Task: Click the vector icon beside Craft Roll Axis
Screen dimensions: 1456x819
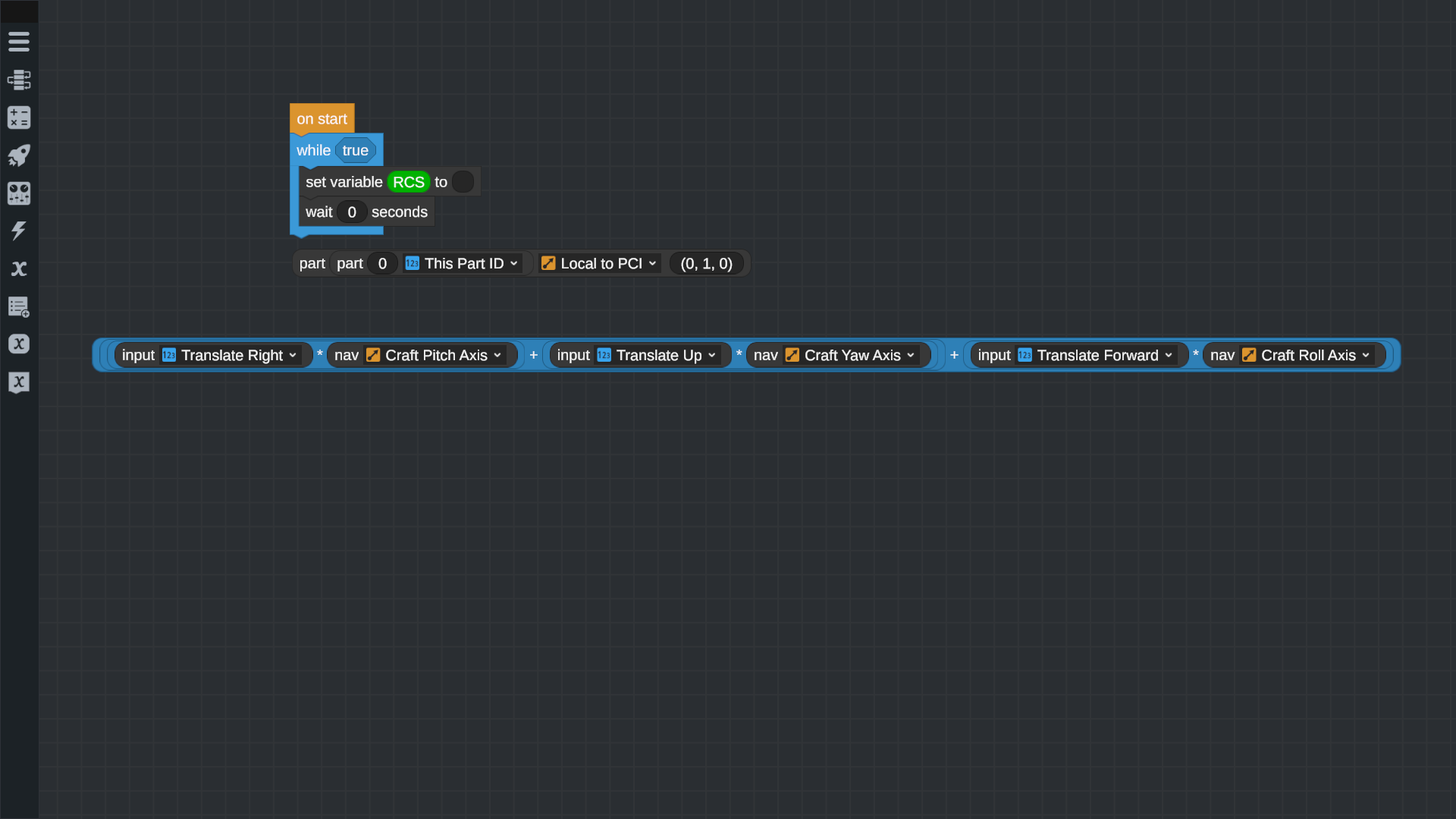Action: pyautogui.click(x=1249, y=355)
